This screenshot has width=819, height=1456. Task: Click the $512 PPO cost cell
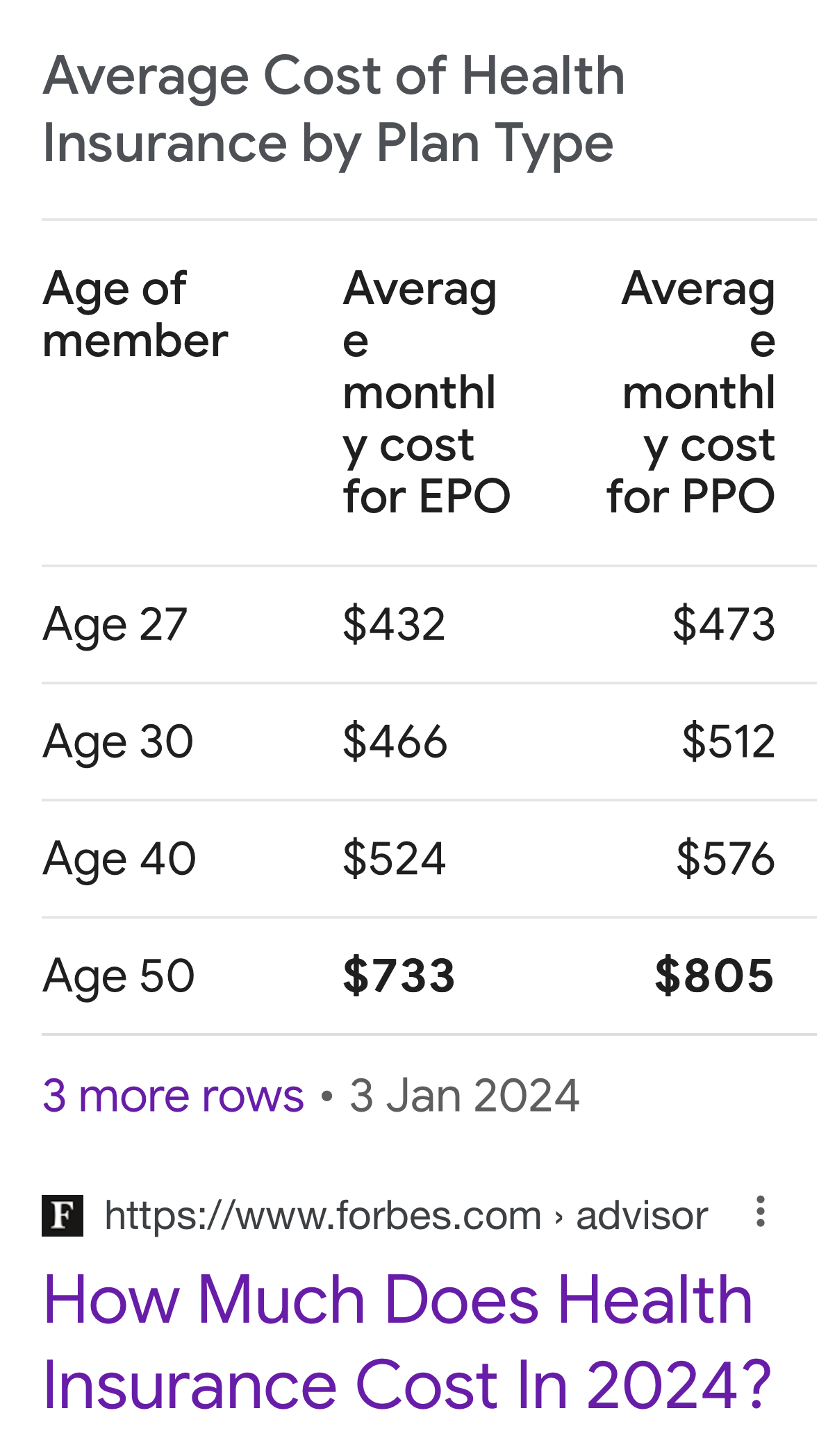pos(729,741)
